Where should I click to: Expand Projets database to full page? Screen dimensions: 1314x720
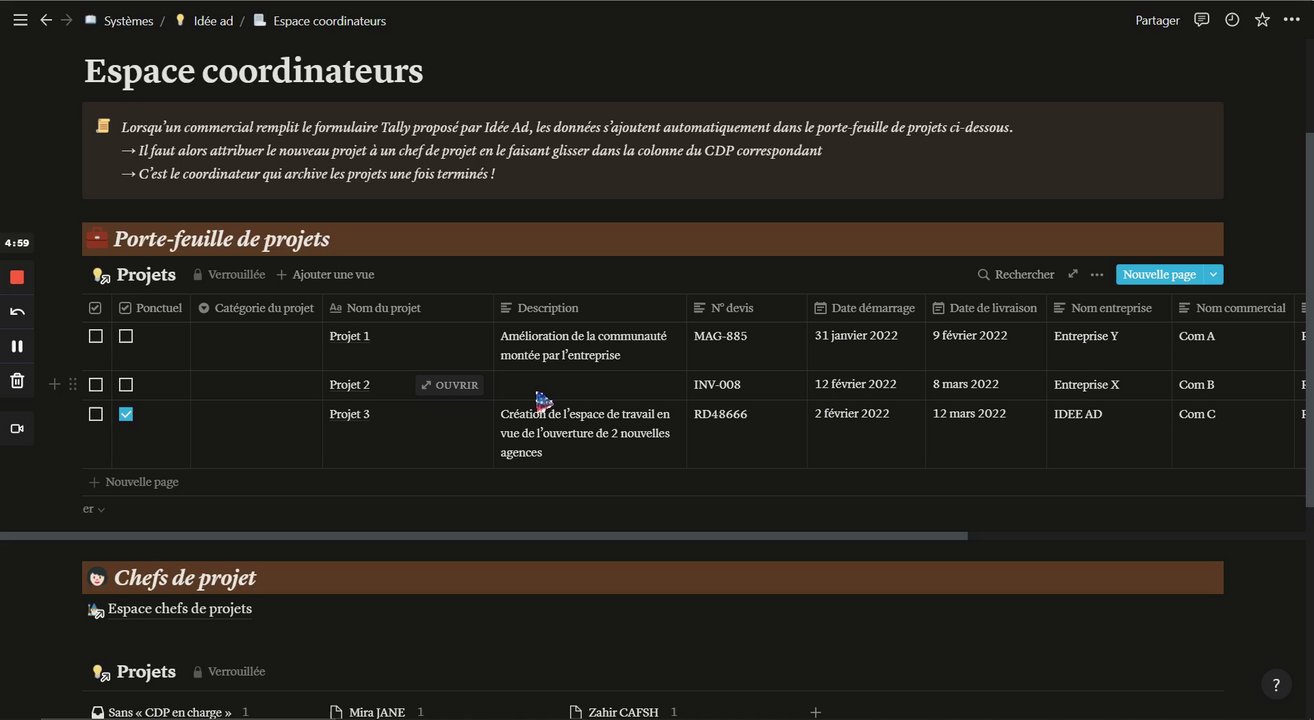[x=1073, y=274]
